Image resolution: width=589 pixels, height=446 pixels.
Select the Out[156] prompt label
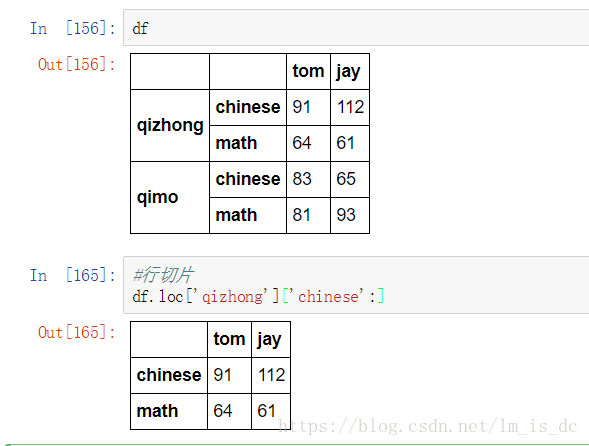[77, 64]
